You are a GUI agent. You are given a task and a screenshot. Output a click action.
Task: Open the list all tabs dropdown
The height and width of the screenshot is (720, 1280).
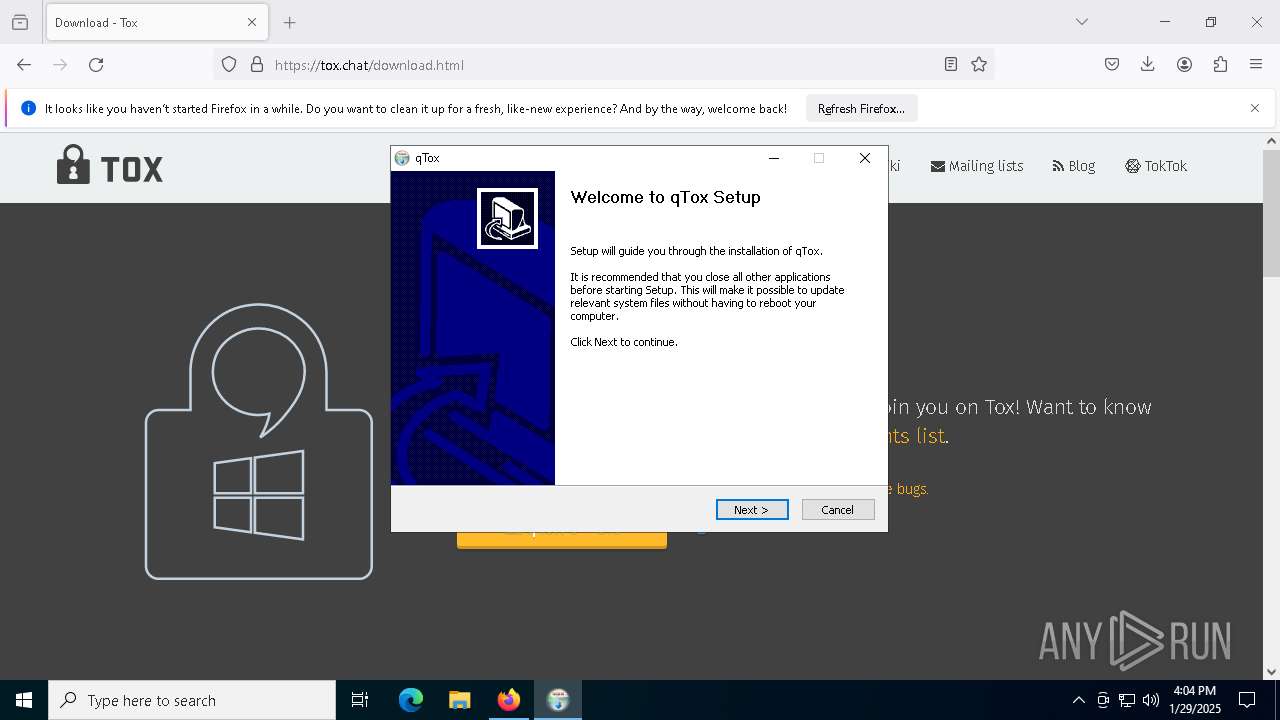(1082, 22)
